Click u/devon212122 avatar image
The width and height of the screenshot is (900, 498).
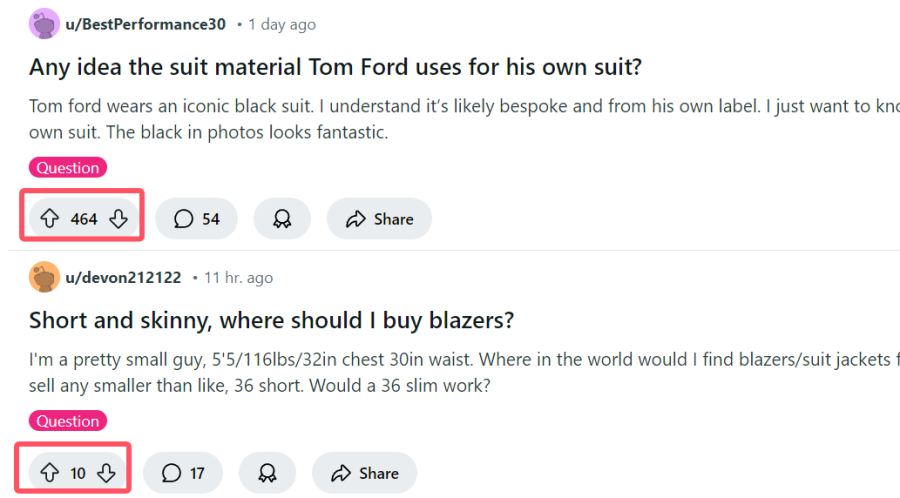coord(44,277)
